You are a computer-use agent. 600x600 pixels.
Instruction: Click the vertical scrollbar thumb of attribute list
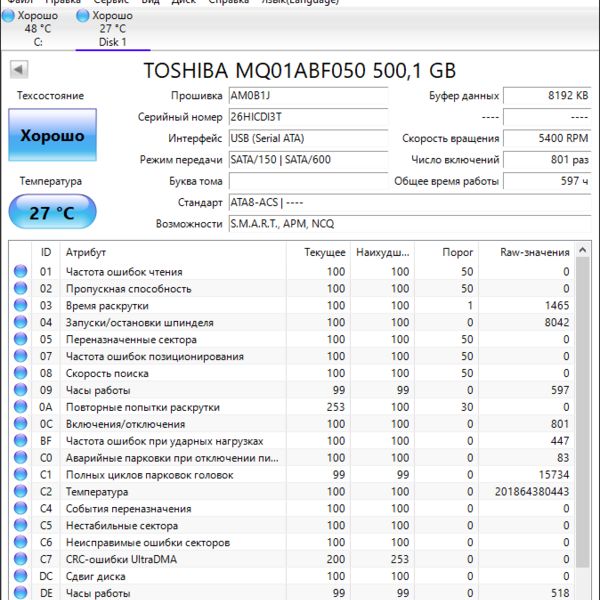pyautogui.click(x=582, y=412)
